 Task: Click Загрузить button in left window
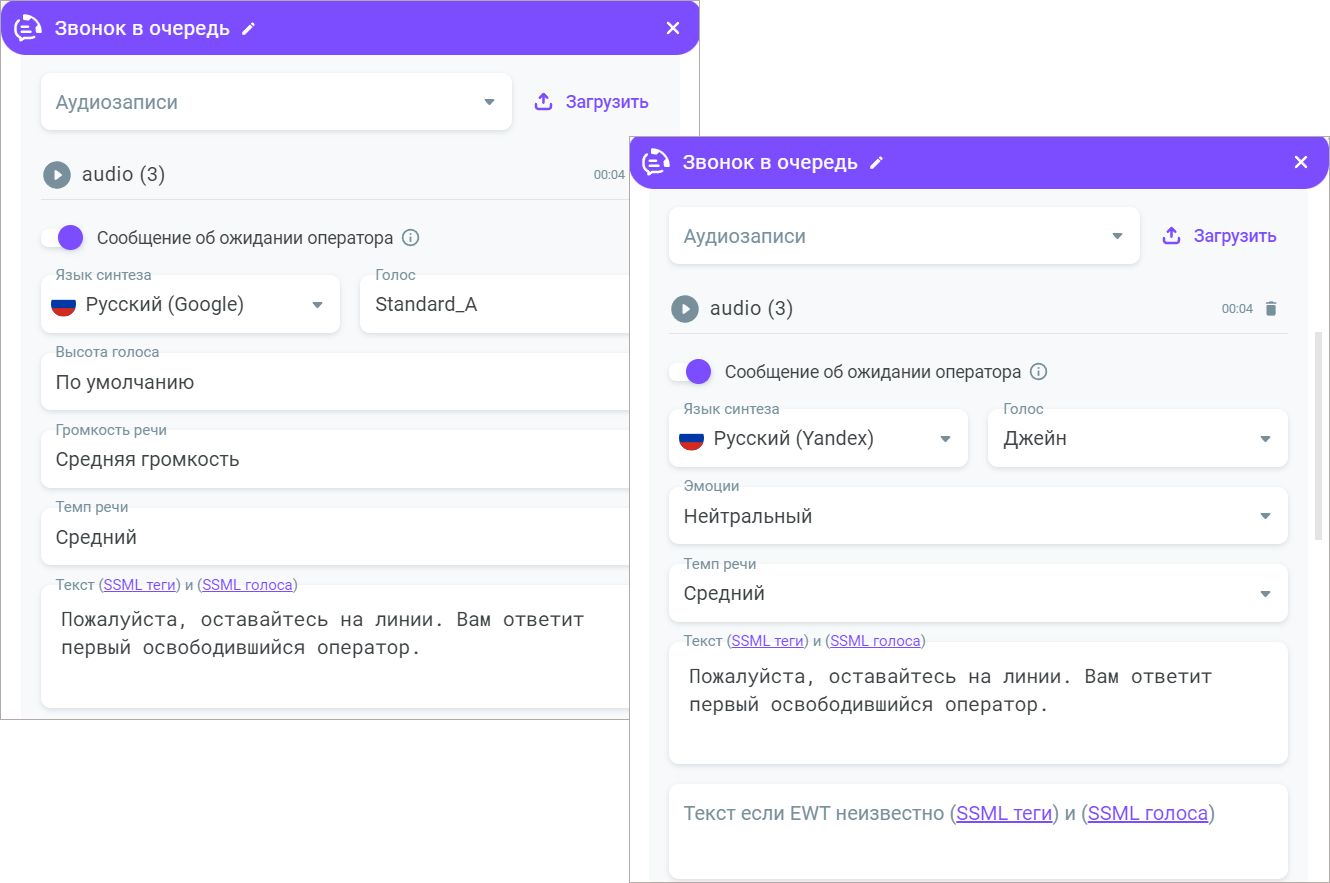(591, 102)
